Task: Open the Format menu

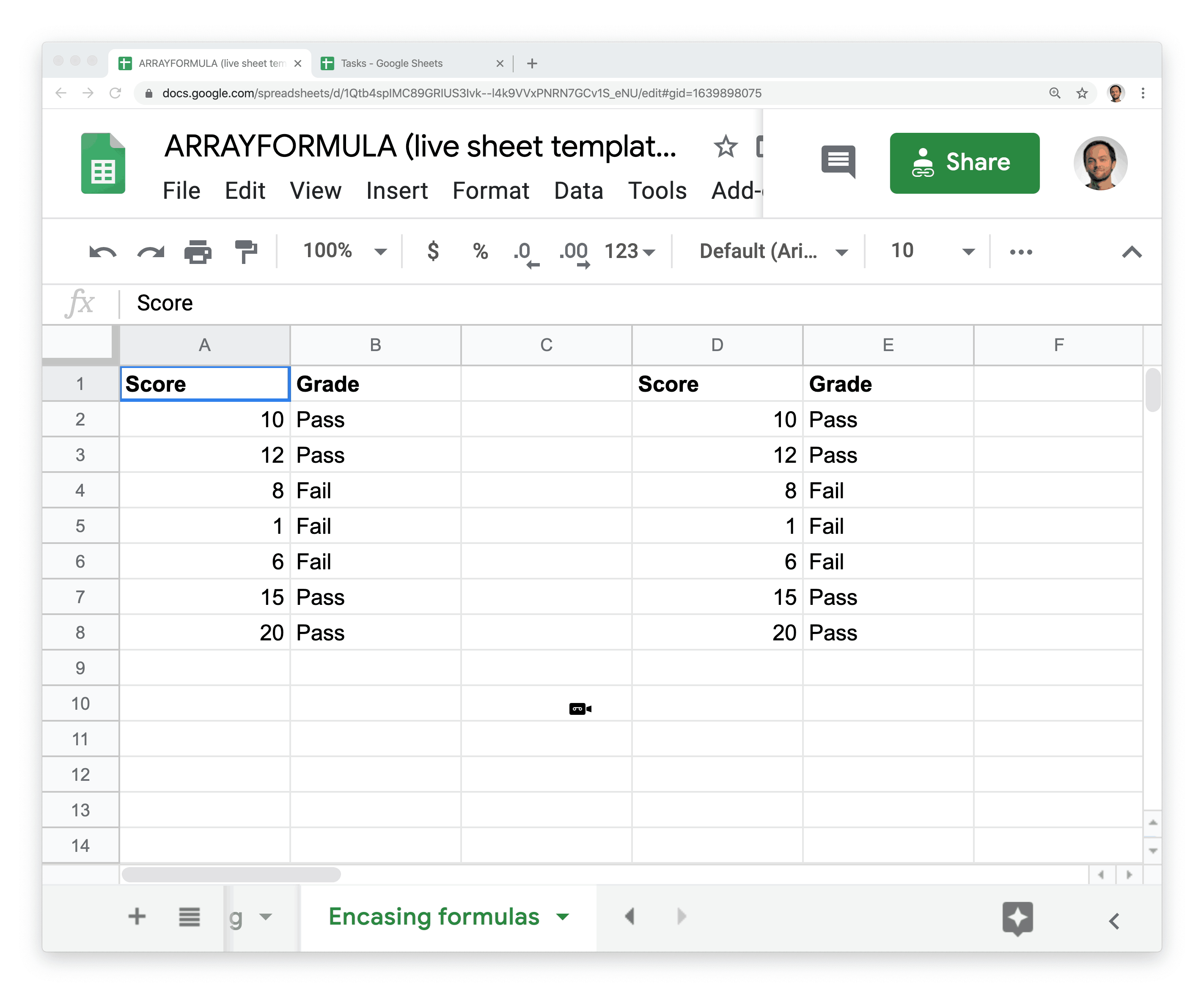Action: [491, 191]
